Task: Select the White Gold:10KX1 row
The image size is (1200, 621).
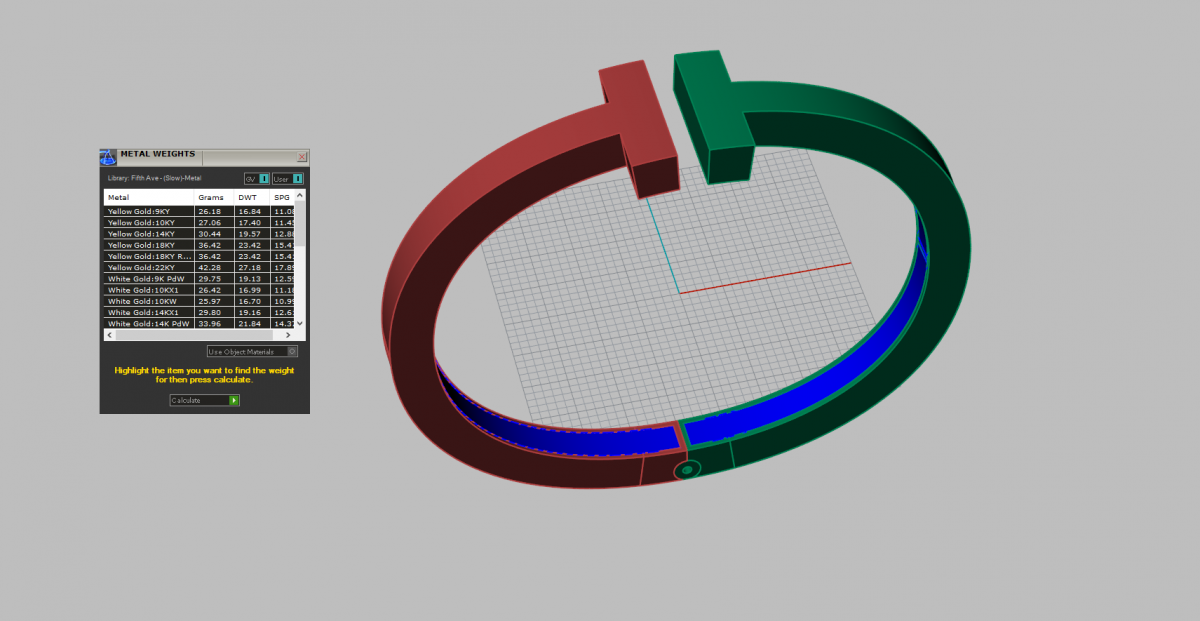Action: (199, 290)
